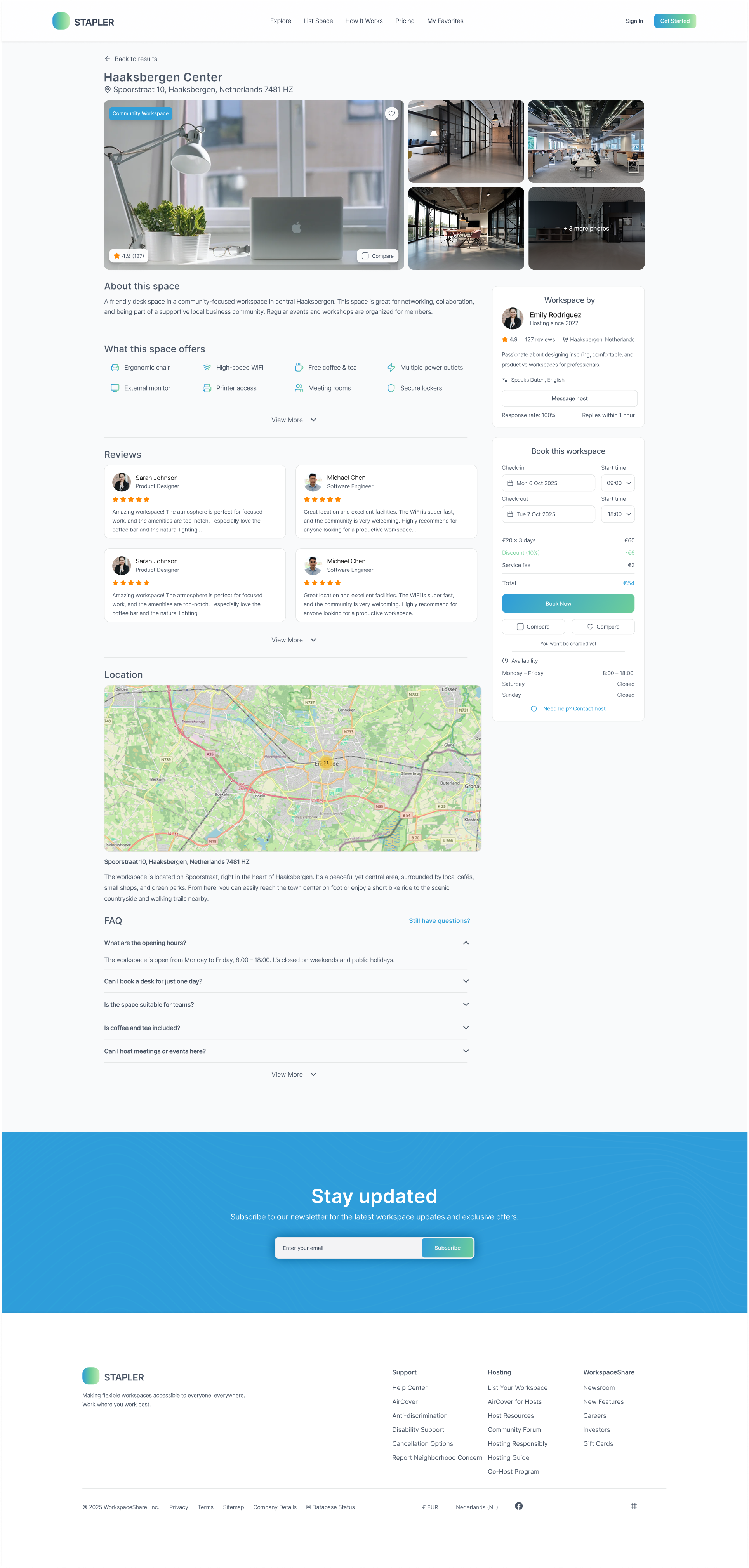
Task: Click the Subscribe button
Action: coord(448,1248)
